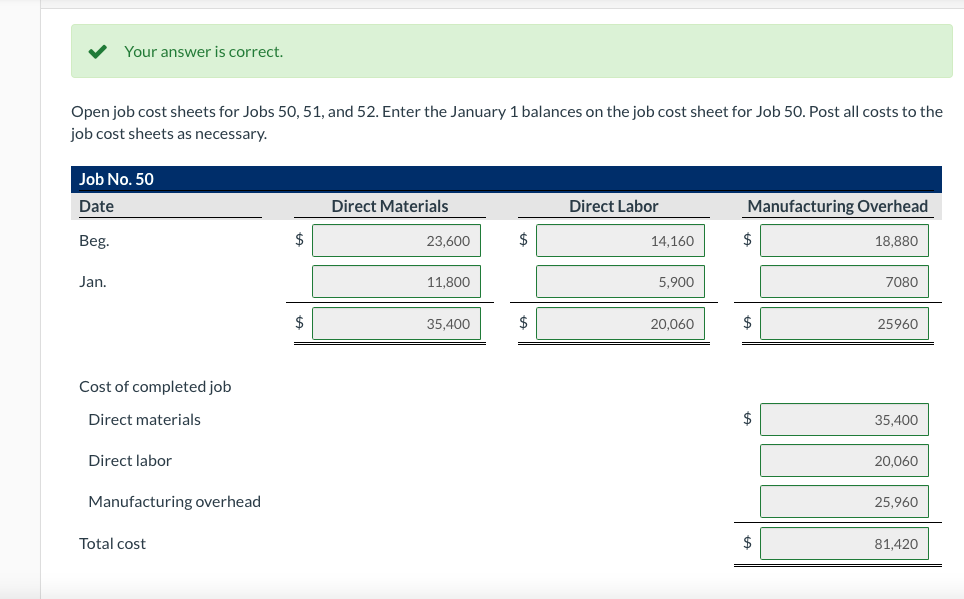The image size is (964, 599).
Task: Select the Direct Materials total field showing 35,400
Action: (396, 323)
